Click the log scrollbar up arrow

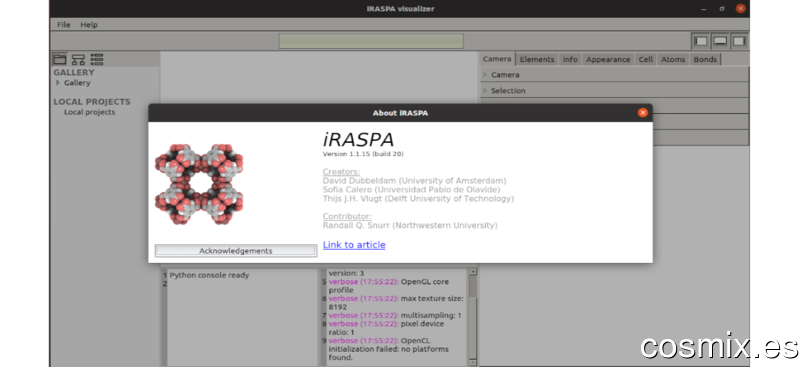tap(472, 272)
